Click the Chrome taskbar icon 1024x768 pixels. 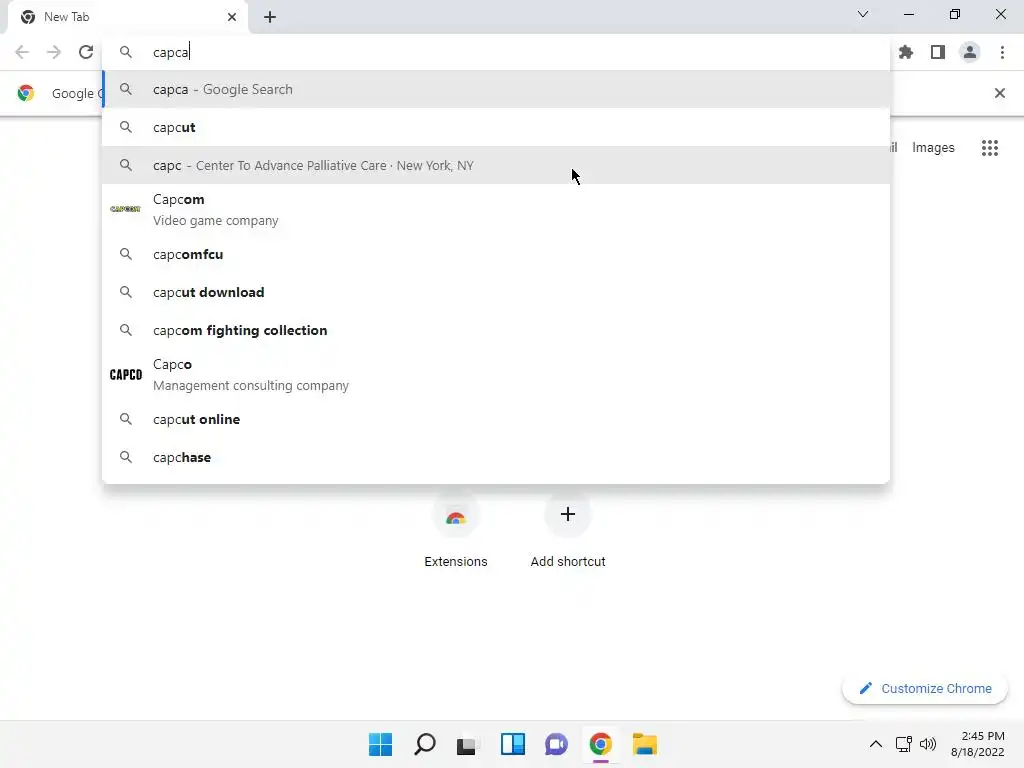click(x=601, y=744)
